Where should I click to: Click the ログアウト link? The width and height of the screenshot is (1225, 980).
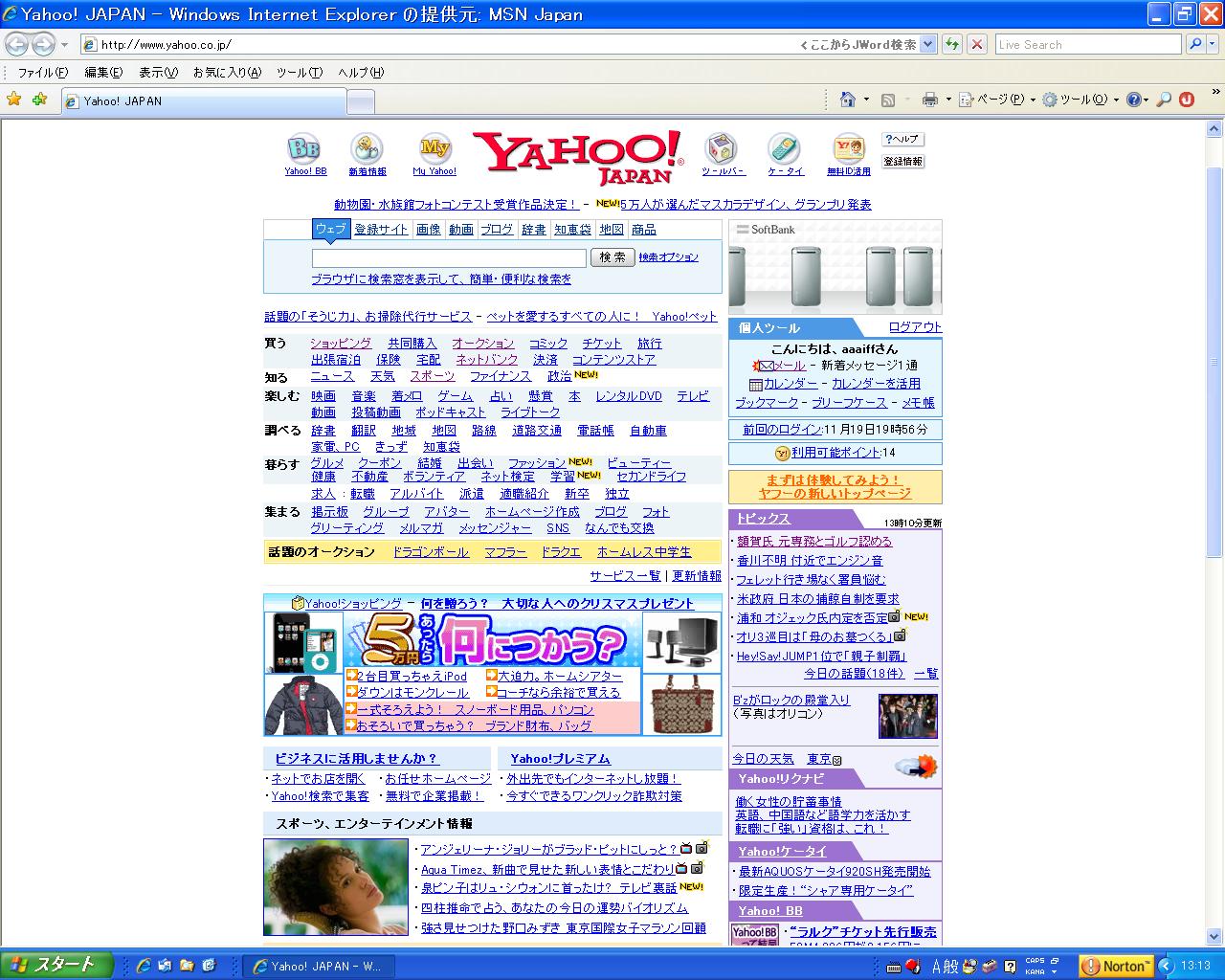tap(916, 327)
